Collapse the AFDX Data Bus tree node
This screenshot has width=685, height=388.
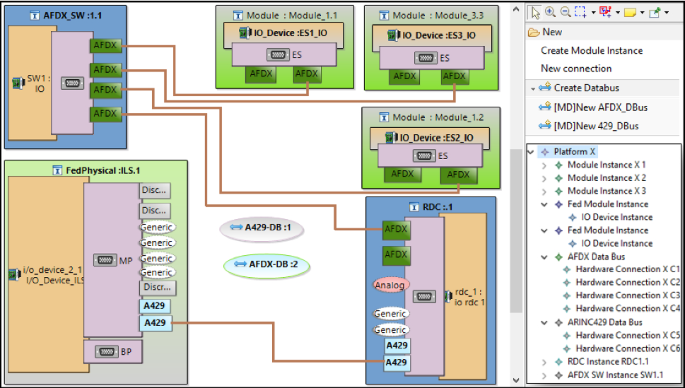(x=544, y=257)
